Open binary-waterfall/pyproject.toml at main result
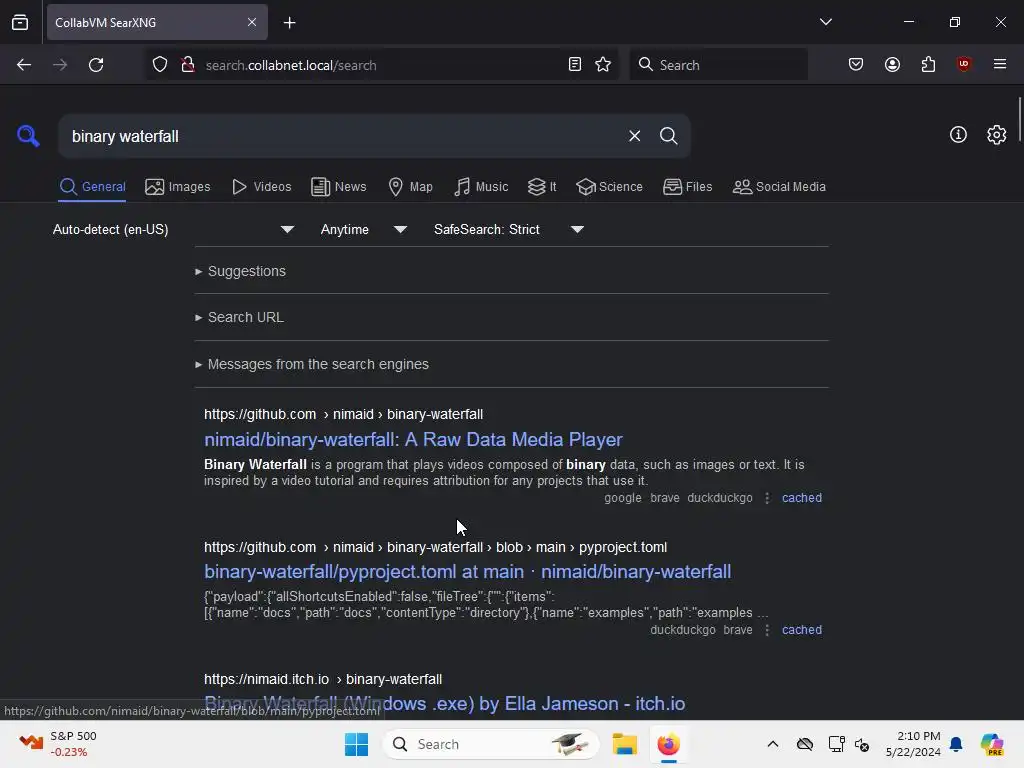 (x=467, y=571)
